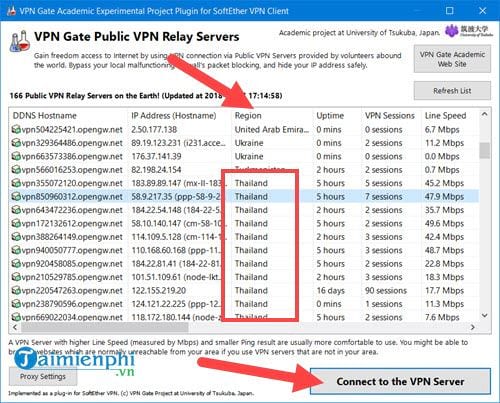500x403 pixels.
Task: Click the server icon beside vpn172132612.opengw.net
Action: [x=16, y=223]
